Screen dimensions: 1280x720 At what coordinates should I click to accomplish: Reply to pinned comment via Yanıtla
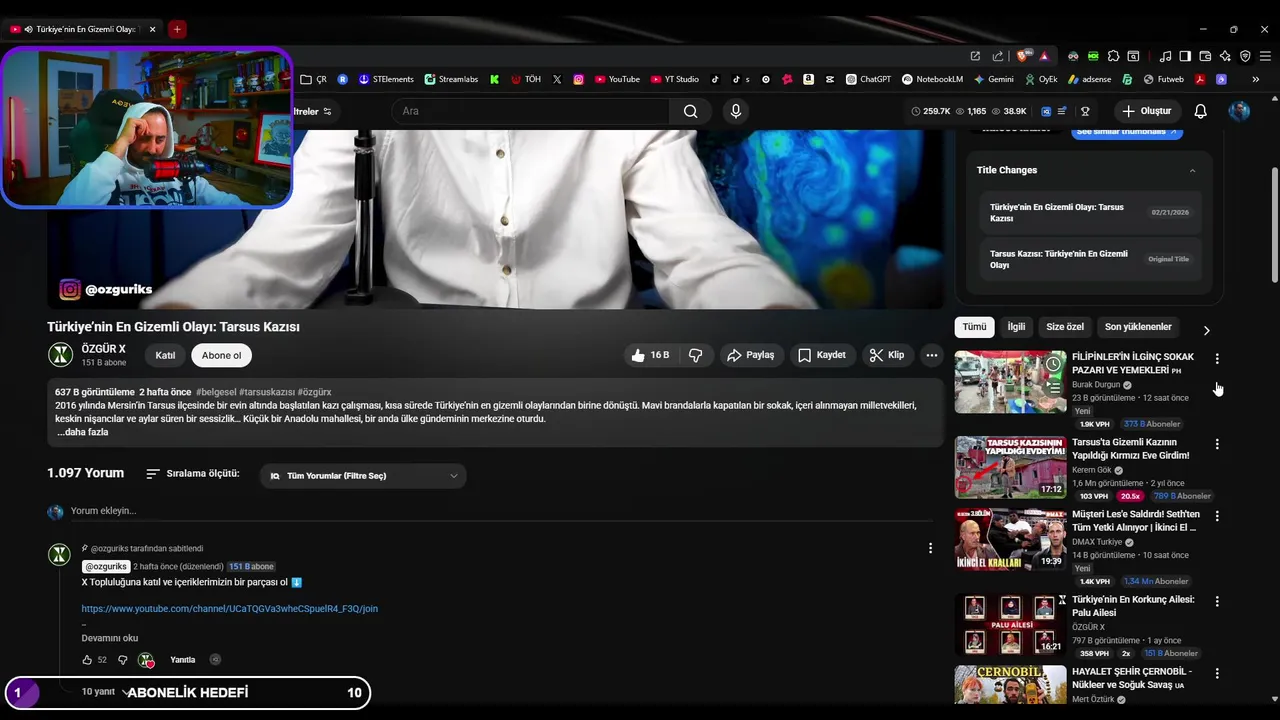(183, 660)
